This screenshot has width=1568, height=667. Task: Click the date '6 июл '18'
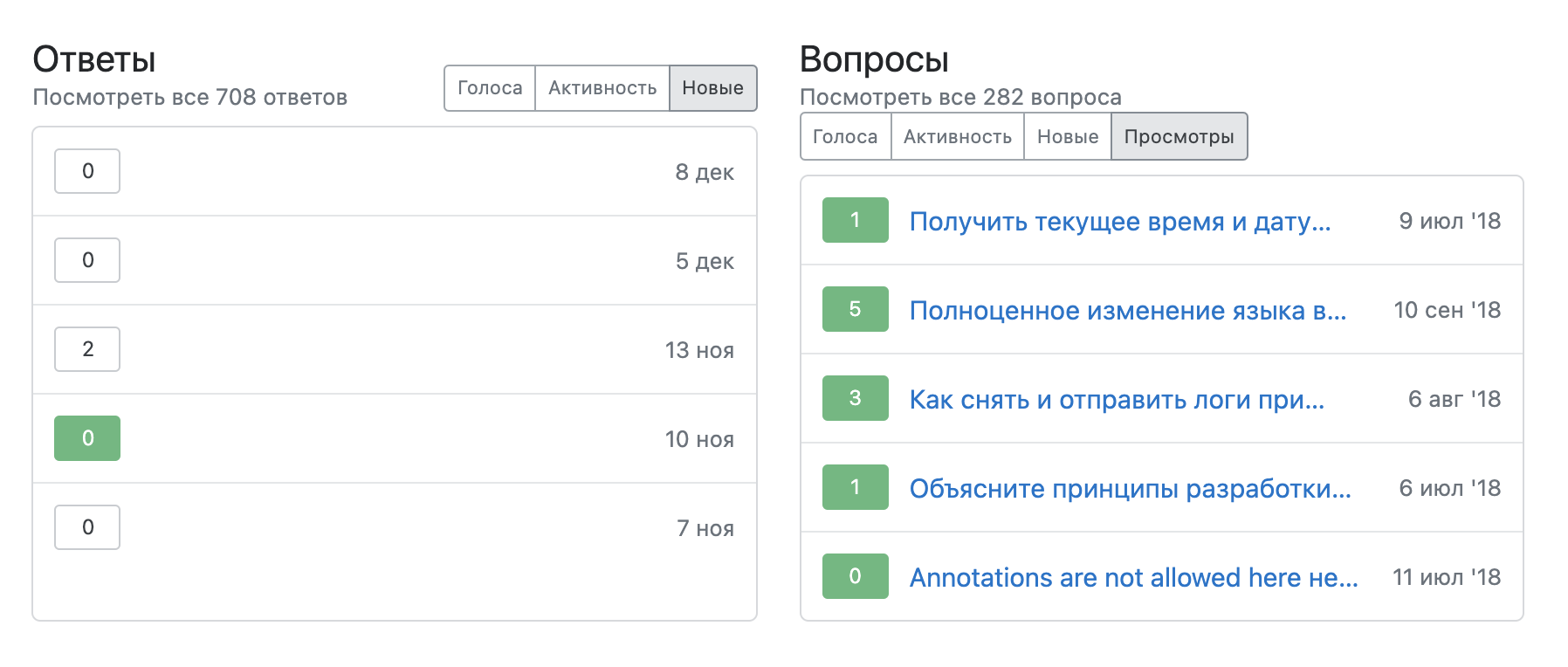1450,488
